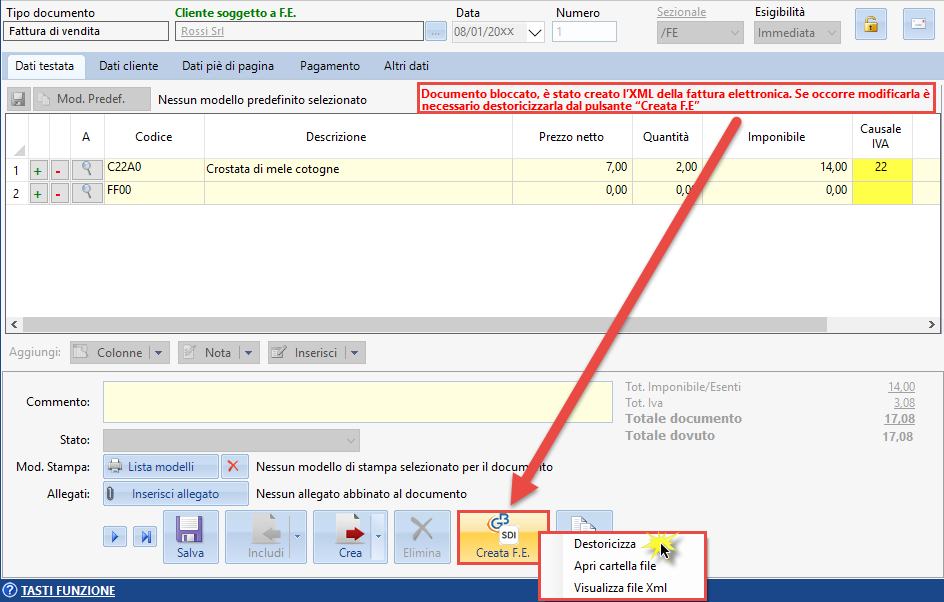The image size is (944, 602).
Task: Open the Data date picker dropdown
Action: (535, 33)
